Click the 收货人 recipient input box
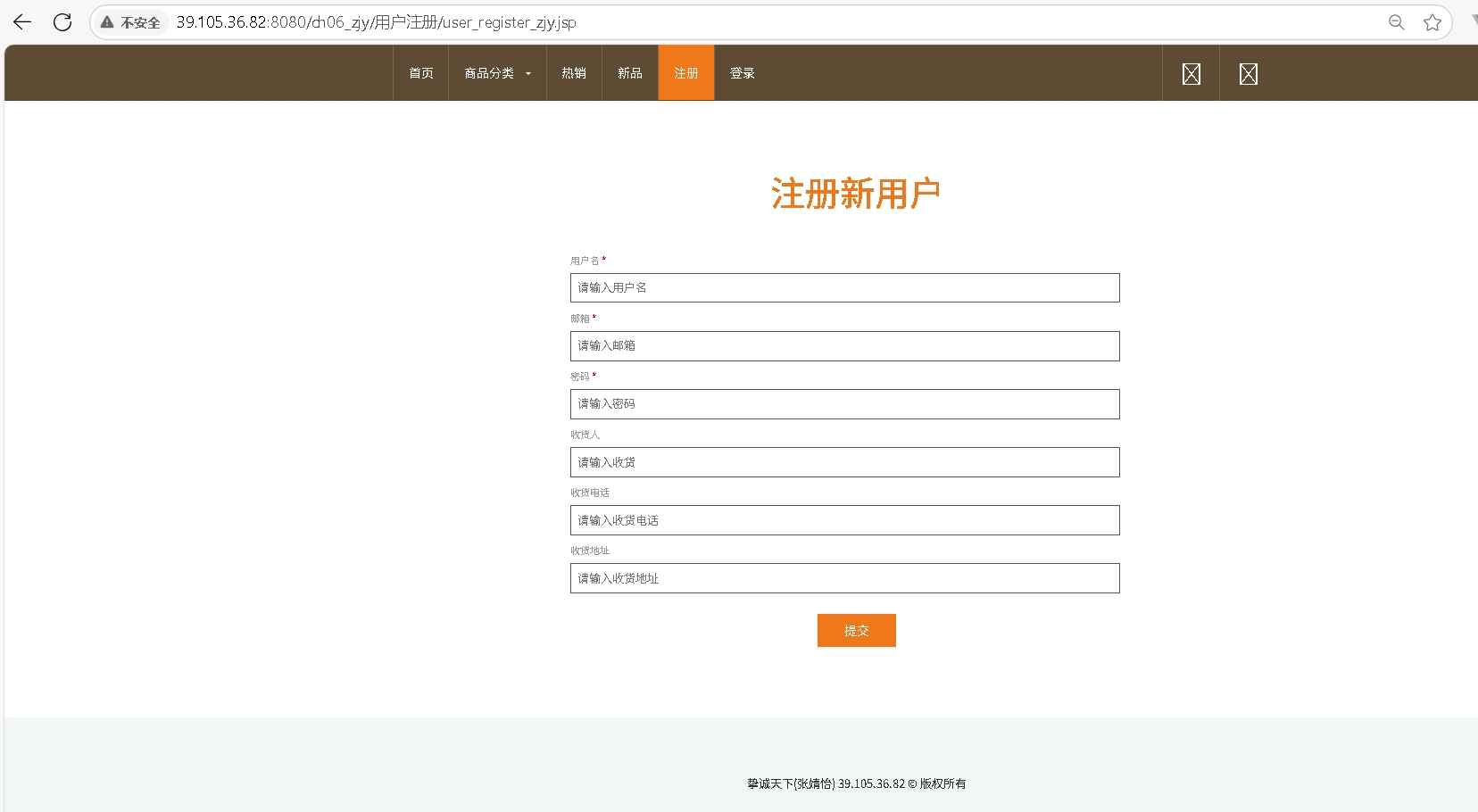Viewport: 1478px width, 812px height. [x=844, y=462]
